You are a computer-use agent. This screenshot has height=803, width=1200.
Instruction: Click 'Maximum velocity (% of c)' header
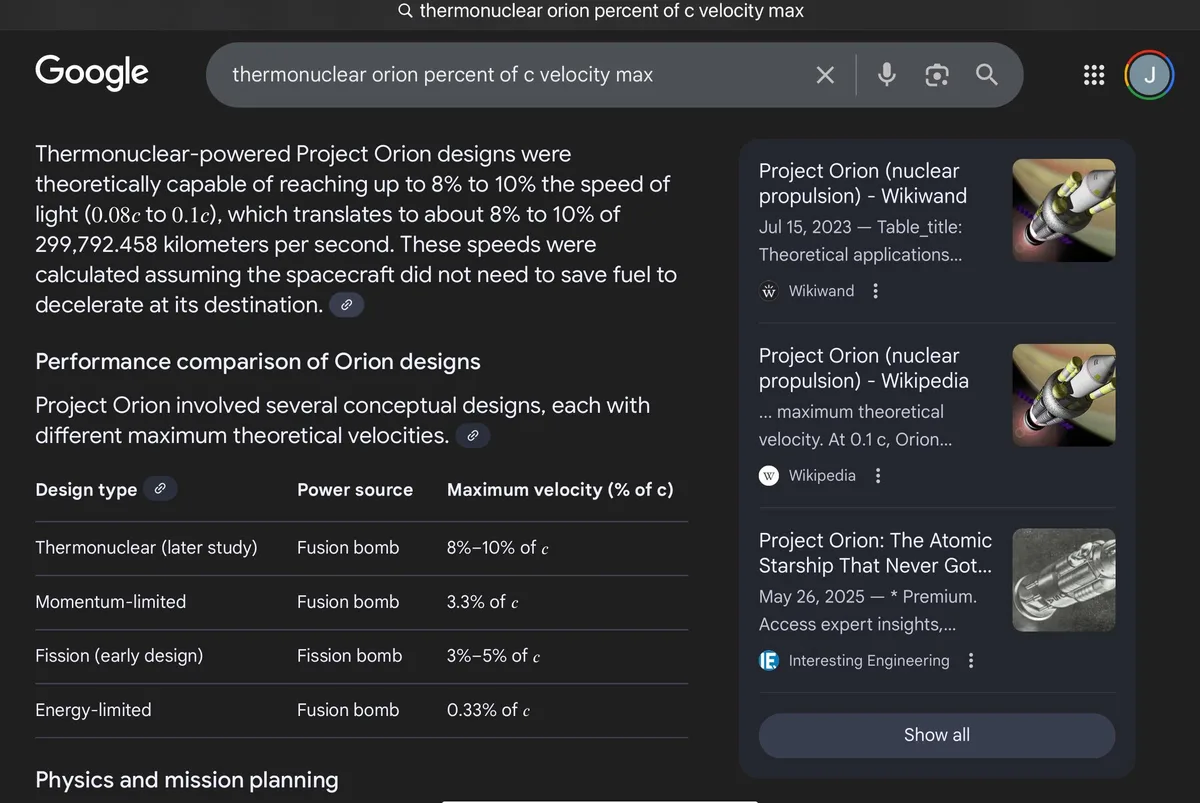click(560, 490)
